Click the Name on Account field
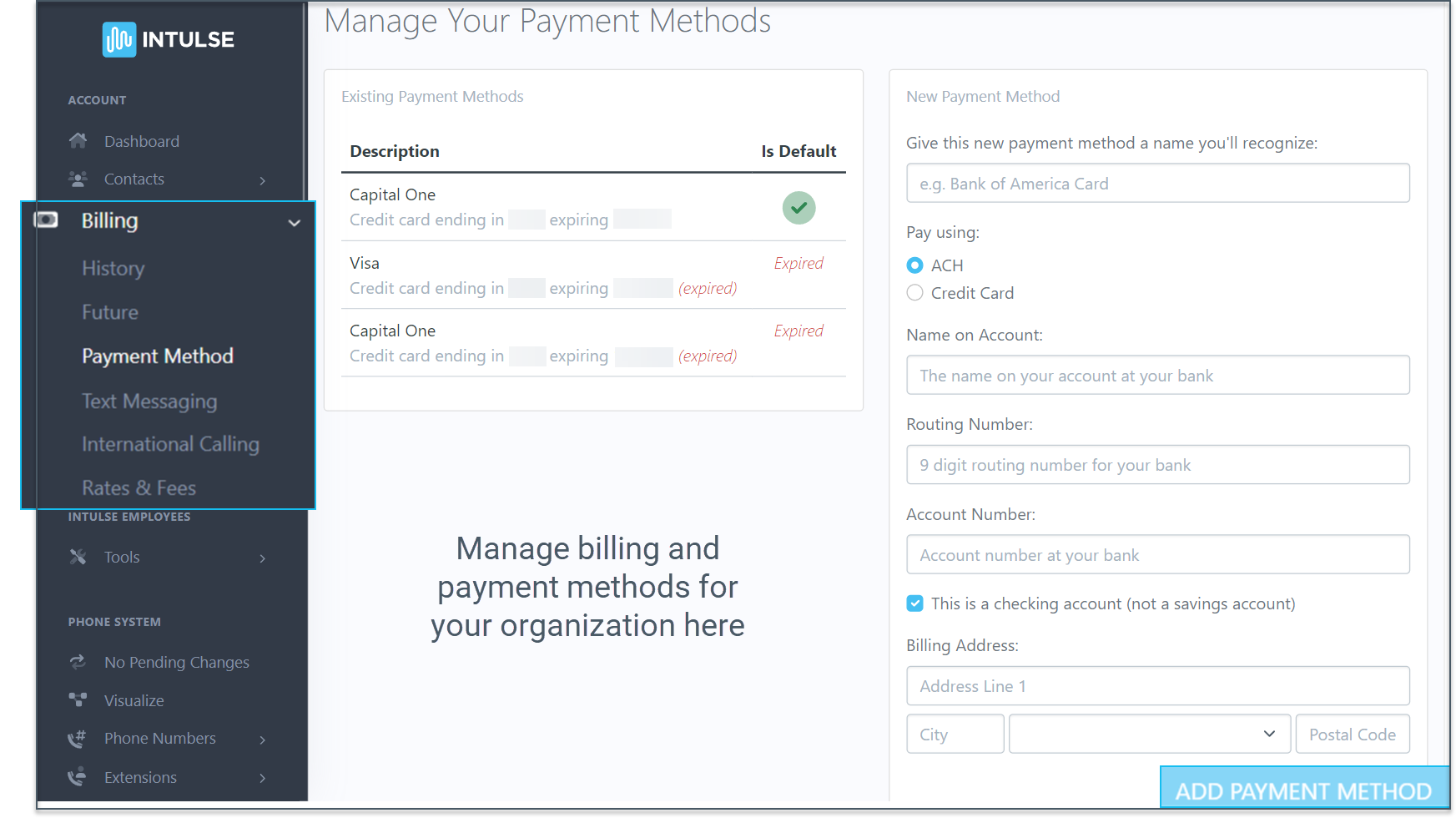Screen dimensions: 1456x818 pyautogui.click(x=1157, y=375)
